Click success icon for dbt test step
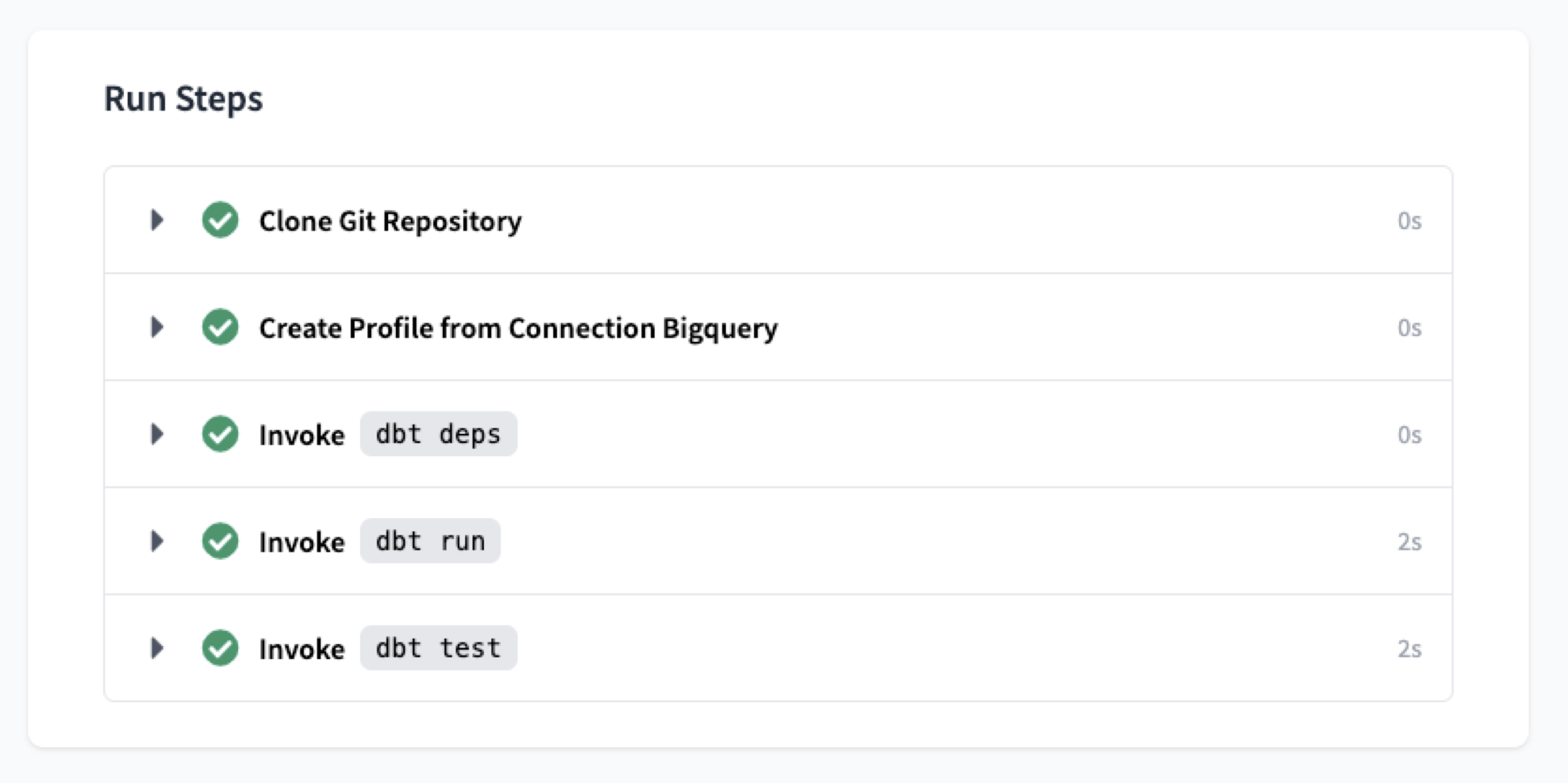The image size is (1568, 783). click(220, 649)
